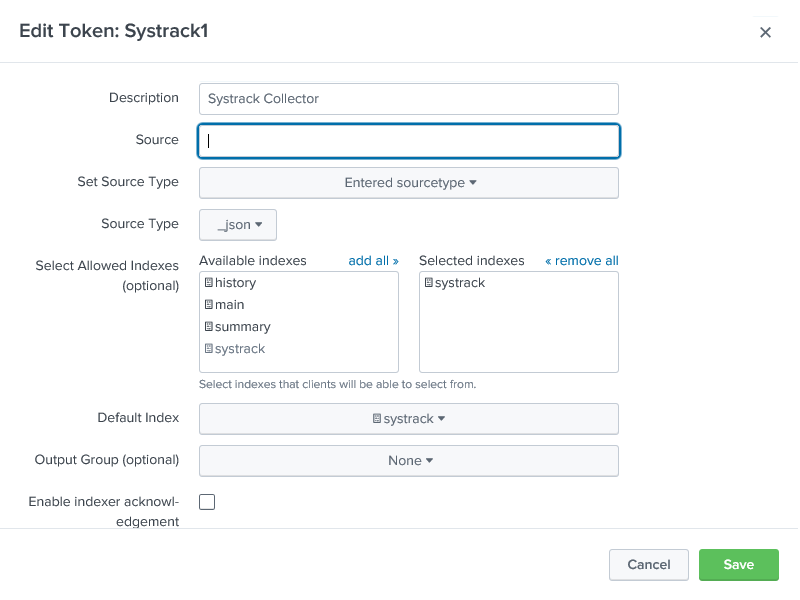
Task: Select history in Available indexes
Action: (x=236, y=283)
